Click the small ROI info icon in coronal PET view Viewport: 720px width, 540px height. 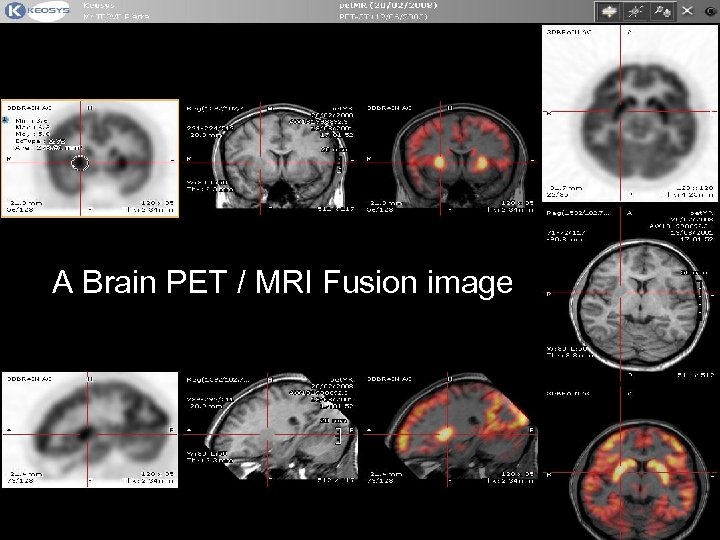point(6,119)
